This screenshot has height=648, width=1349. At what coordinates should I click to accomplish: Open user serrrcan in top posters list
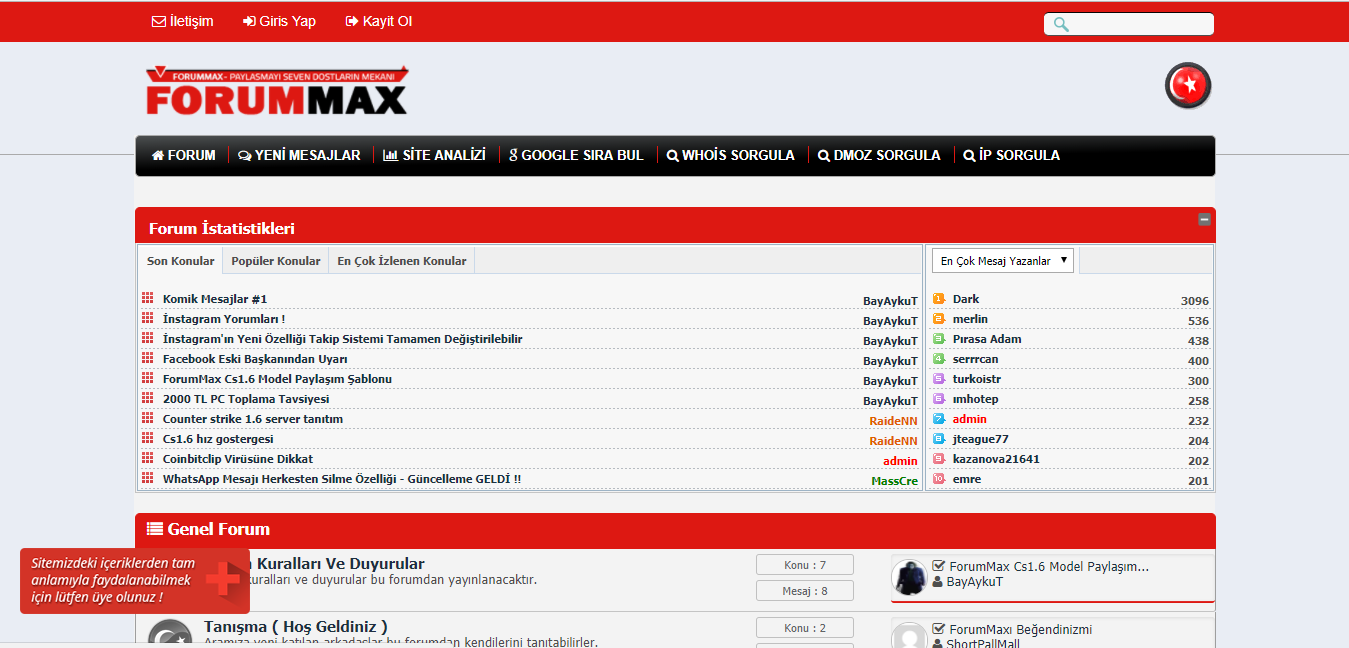975,359
